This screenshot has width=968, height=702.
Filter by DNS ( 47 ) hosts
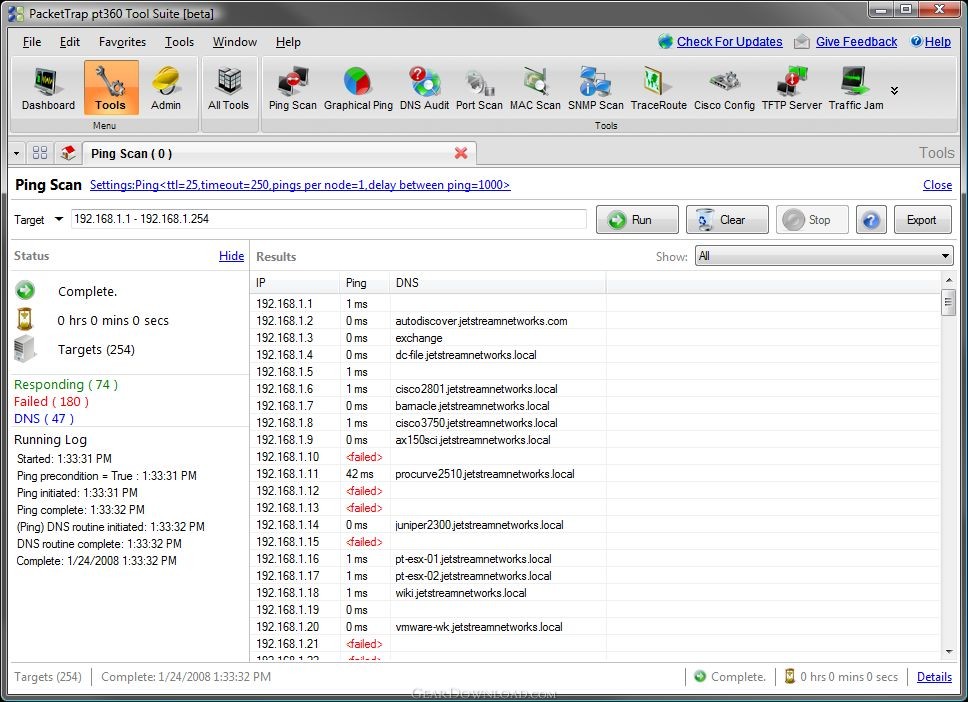coord(44,419)
